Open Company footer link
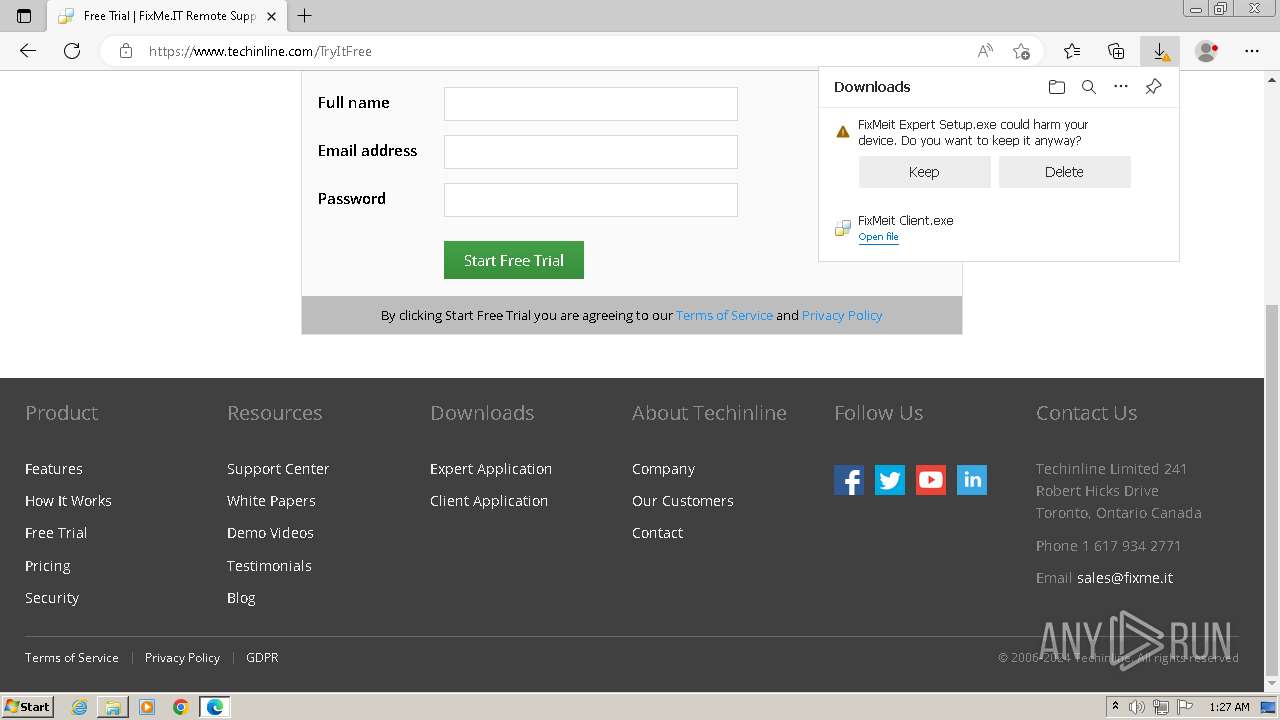1280x720 pixels. tap(663, 469)
